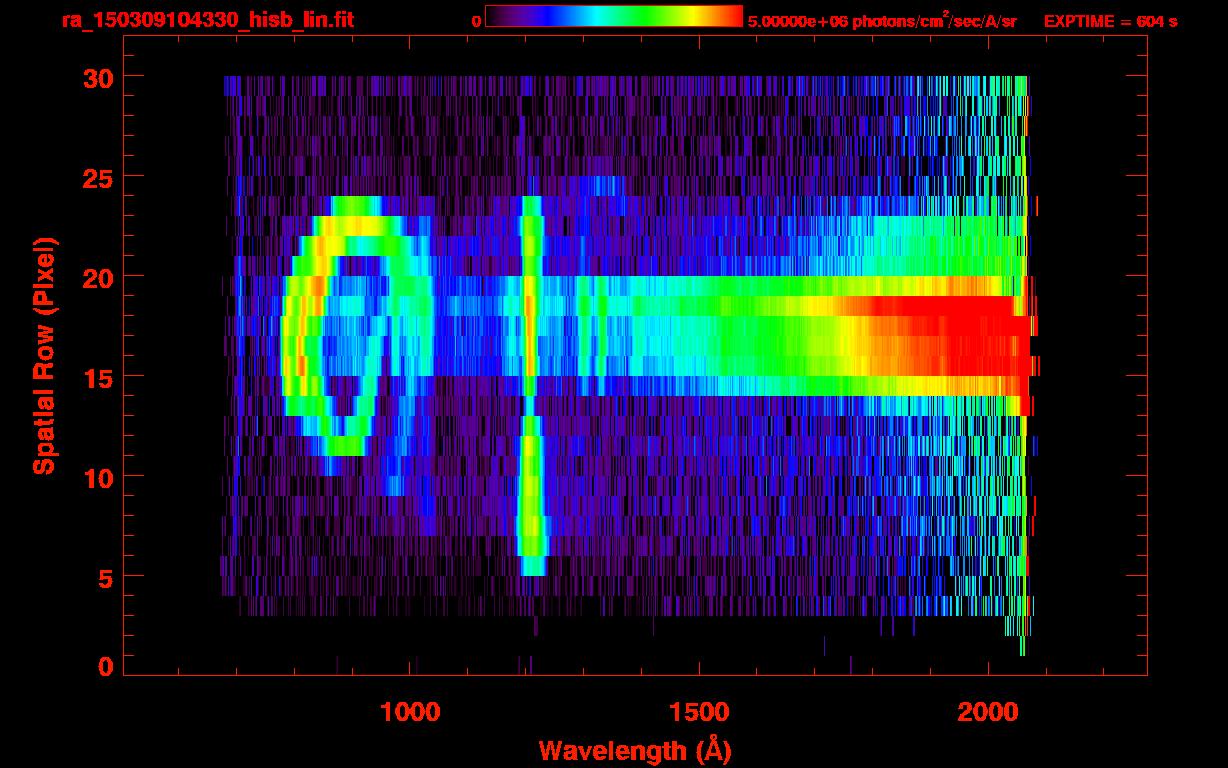This screenshot has width=1228, height=768.
Task: Click the 5.00000e+06 photons/cm²/sec/A/sr label
Action: coord(881,20)
